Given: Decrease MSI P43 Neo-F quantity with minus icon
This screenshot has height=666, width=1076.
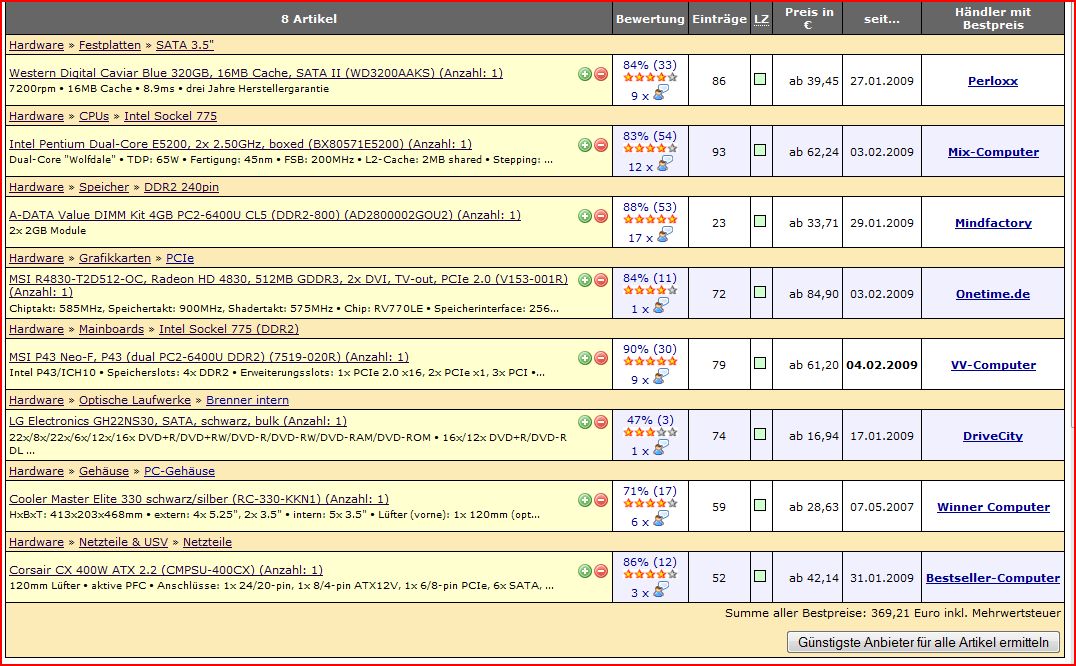Looking at the screenshot, I should [x=601, y=358].
